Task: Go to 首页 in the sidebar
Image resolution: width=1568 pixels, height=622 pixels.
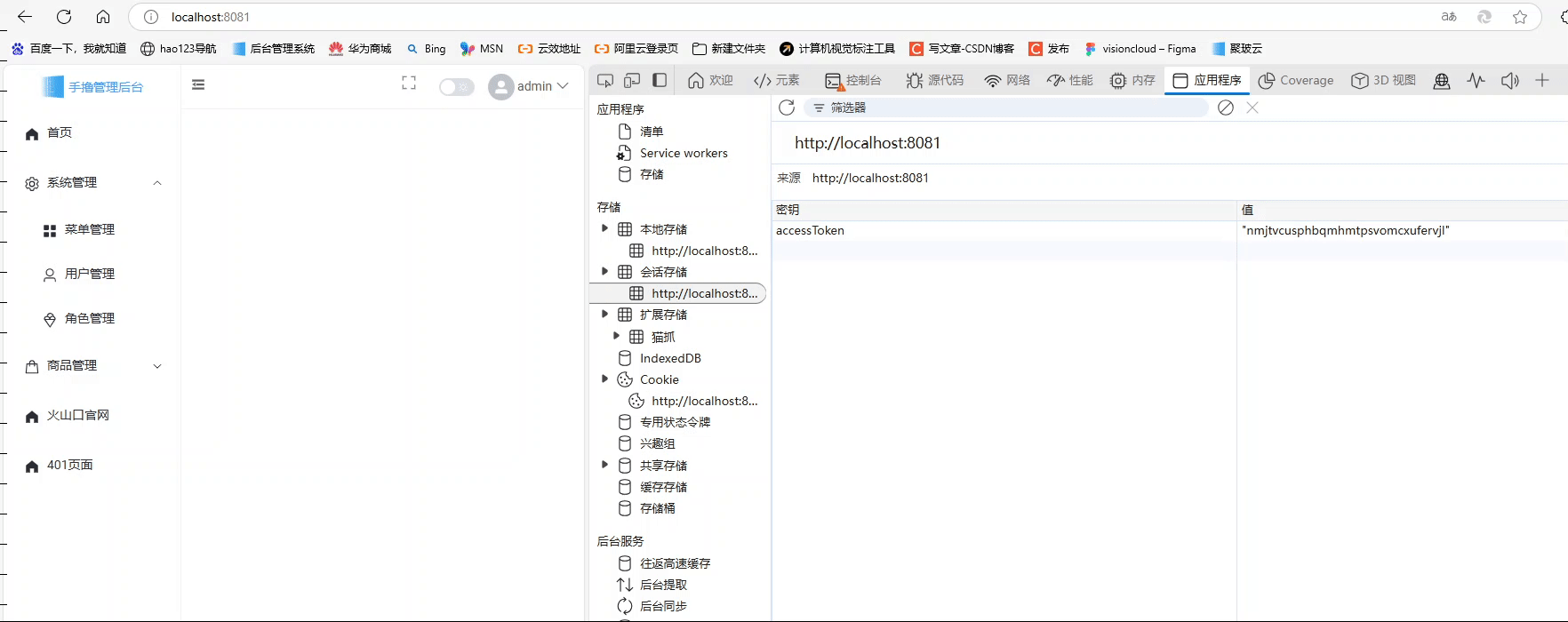Action: pos(92,132)
